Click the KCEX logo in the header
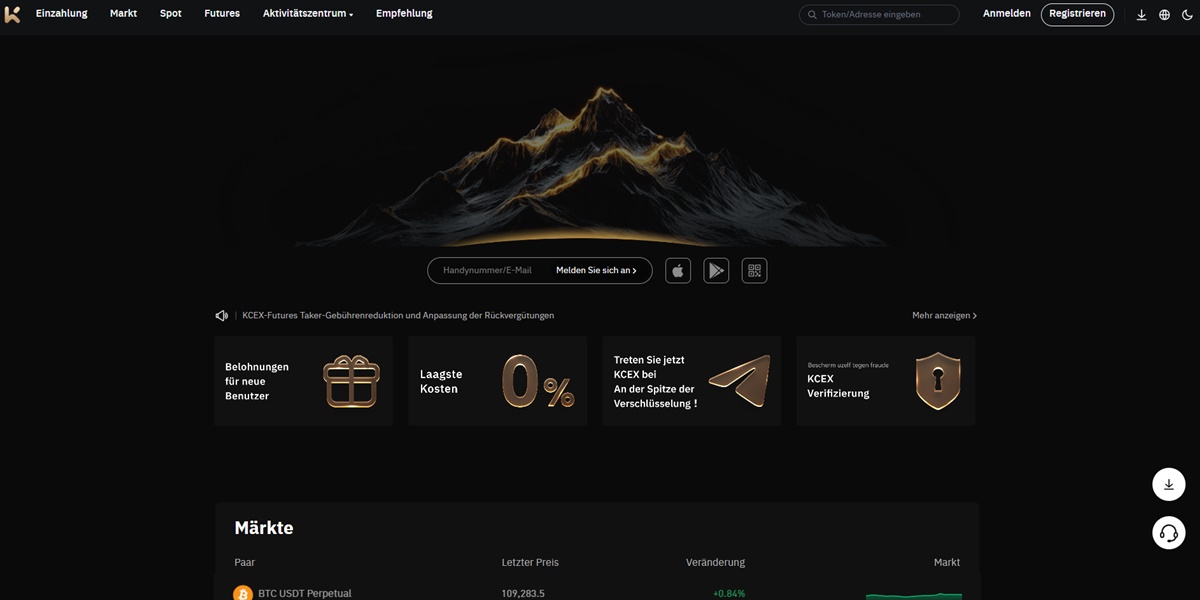 tap(12, 14)
